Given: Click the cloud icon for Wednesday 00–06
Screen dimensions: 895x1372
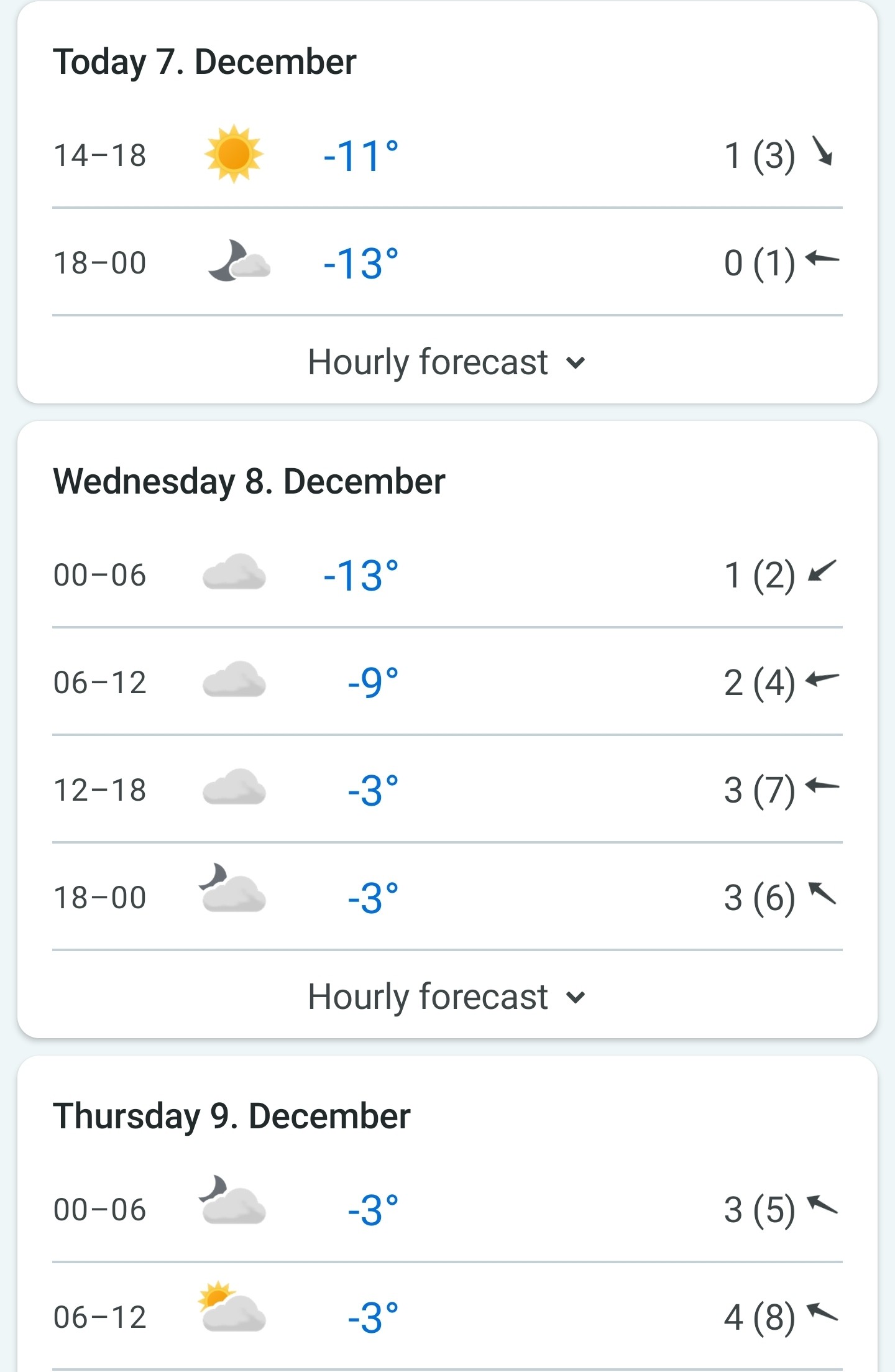Looking at the screenshot, I should pos(234,572).
